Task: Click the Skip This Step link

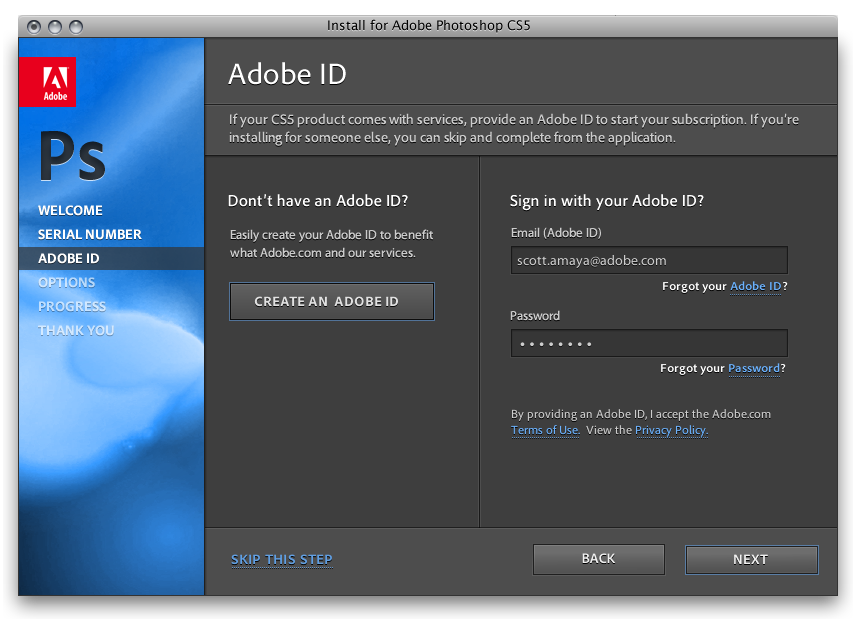Action: pos(281,559)
